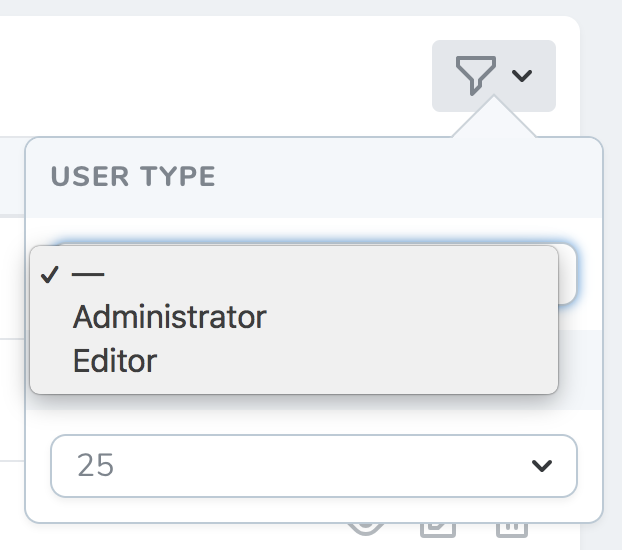This screenshot has width=622, height=550.
Task: Click the pointer arrow atop filter popup
Action: [493, 119]
